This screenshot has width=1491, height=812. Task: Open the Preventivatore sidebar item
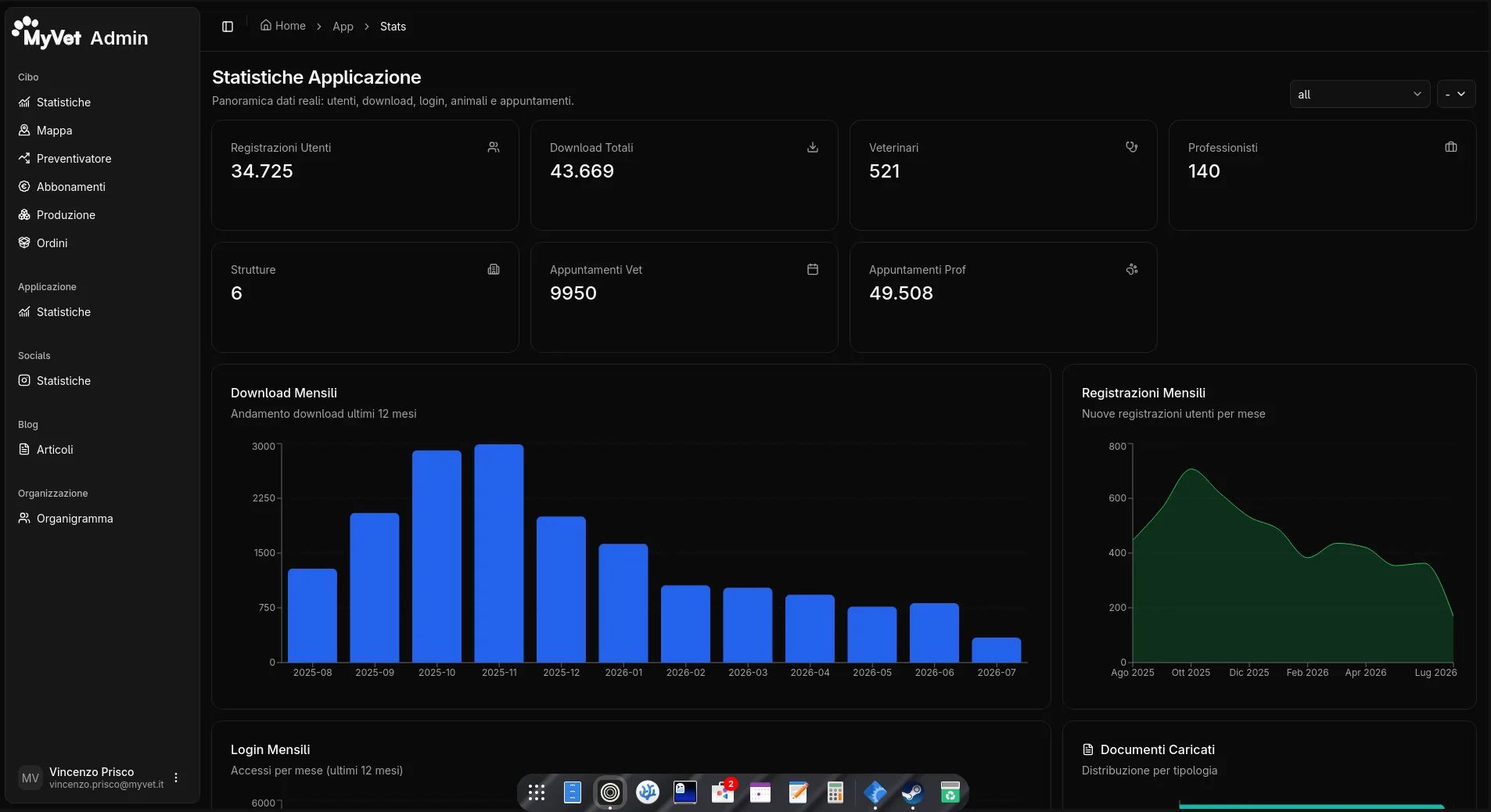coord(102,159)
